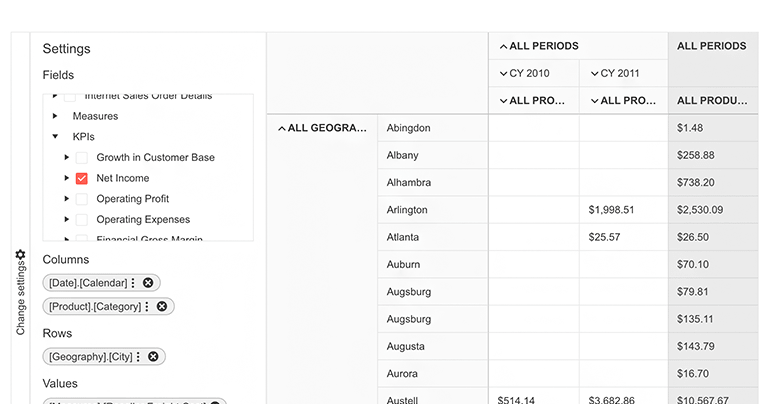Check the Growth in Customer Base checkbox
770x404 pixels.
point(82,158)
